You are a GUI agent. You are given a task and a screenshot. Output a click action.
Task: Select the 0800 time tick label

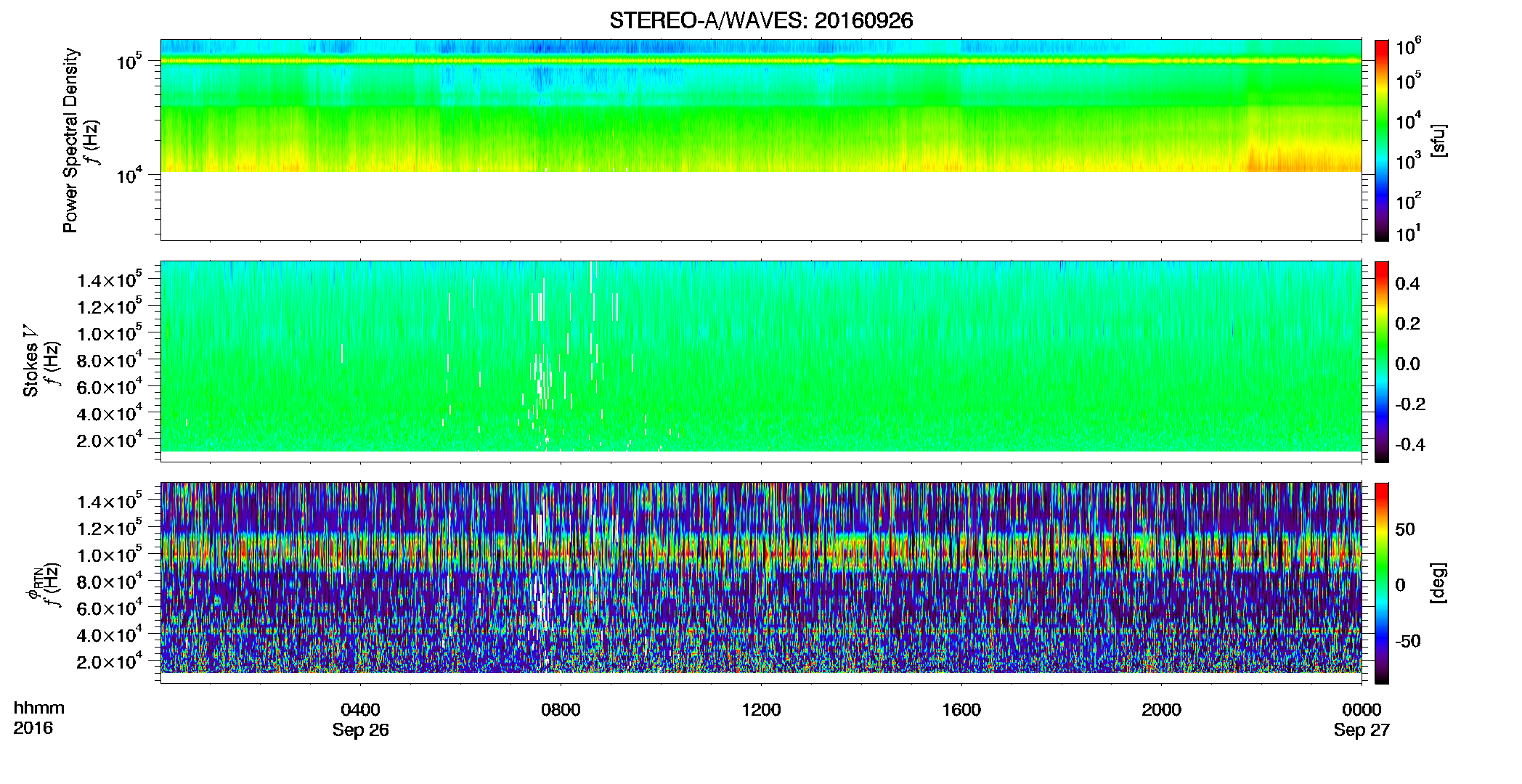[561, 710]
